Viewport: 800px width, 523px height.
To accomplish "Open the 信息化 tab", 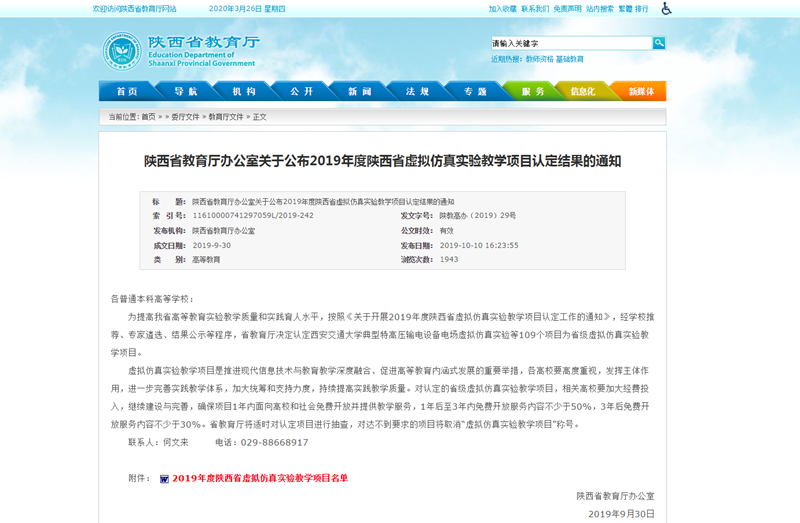I will pyautogui.click(x=582, y=92).
